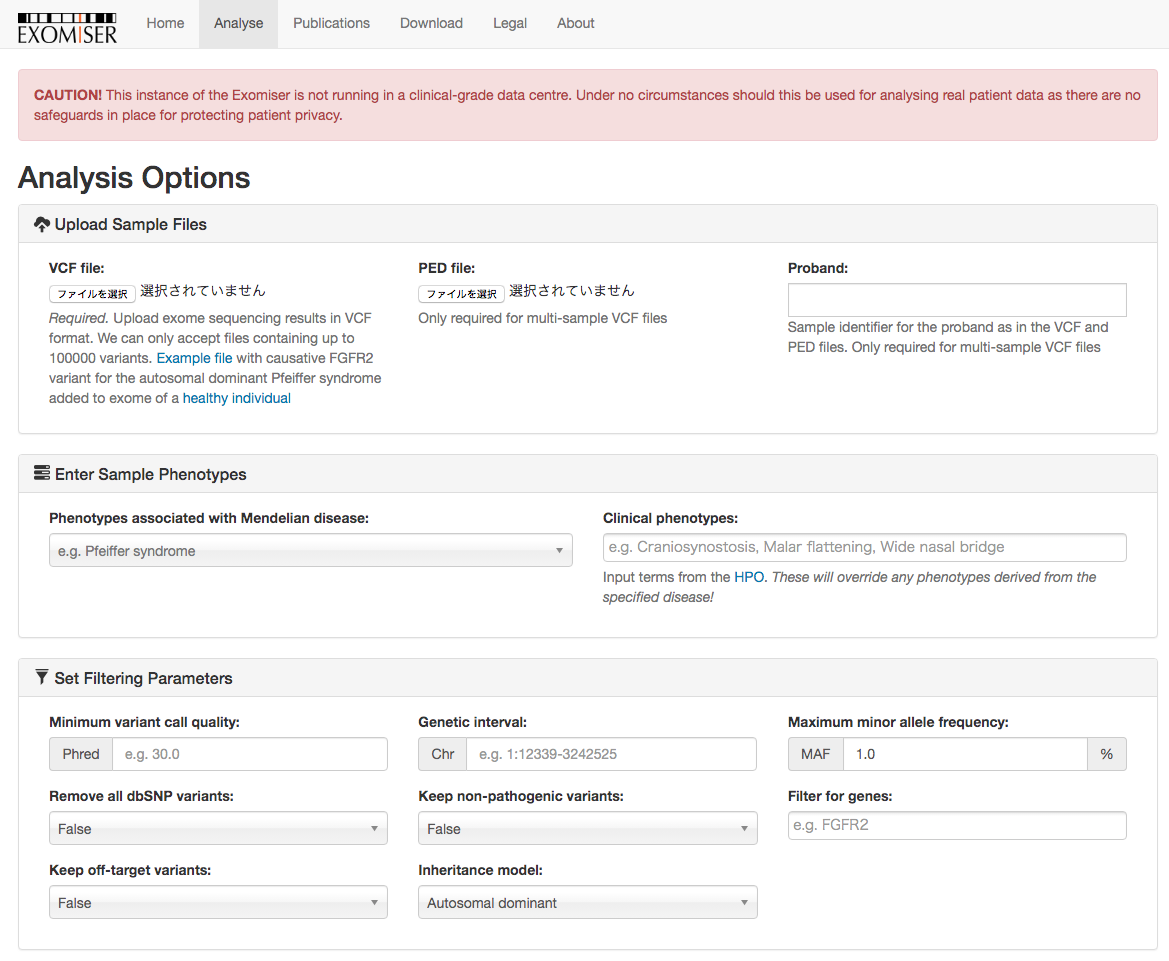Open the Publications page
The image size is (1169, 961).
coord(331,23)
